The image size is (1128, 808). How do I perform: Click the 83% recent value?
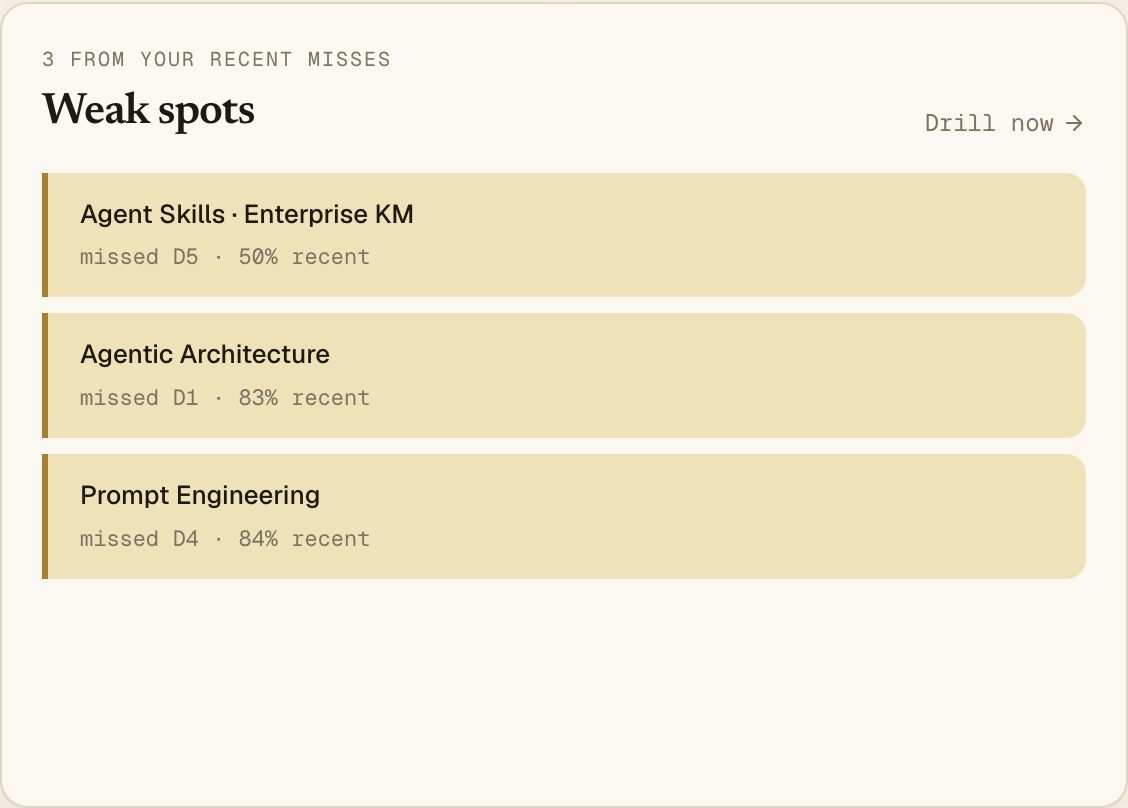(x=304, y=398)
